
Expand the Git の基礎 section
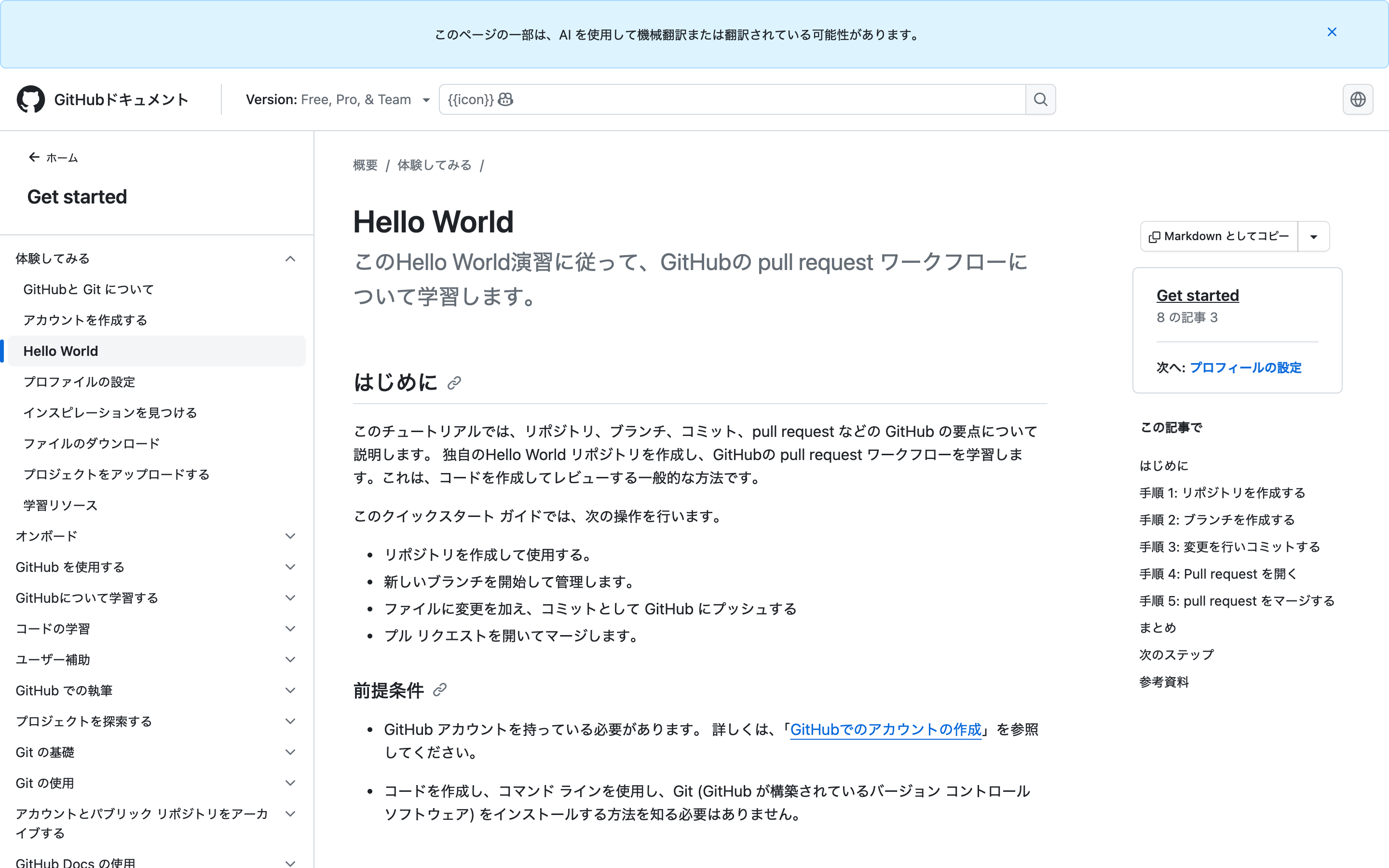[x=290, y=752]
